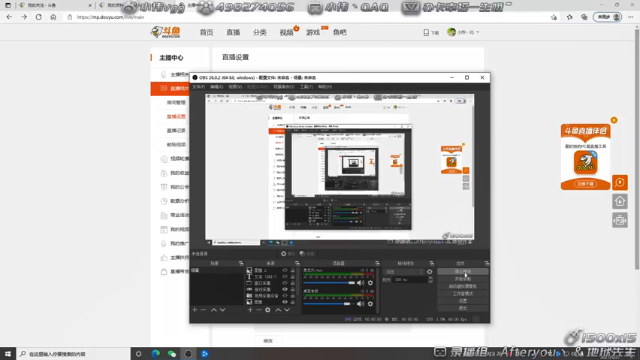The image size is (640, 360).
Task: Undock the scenes panel using its header icon
Action: (x=241, y=263)
